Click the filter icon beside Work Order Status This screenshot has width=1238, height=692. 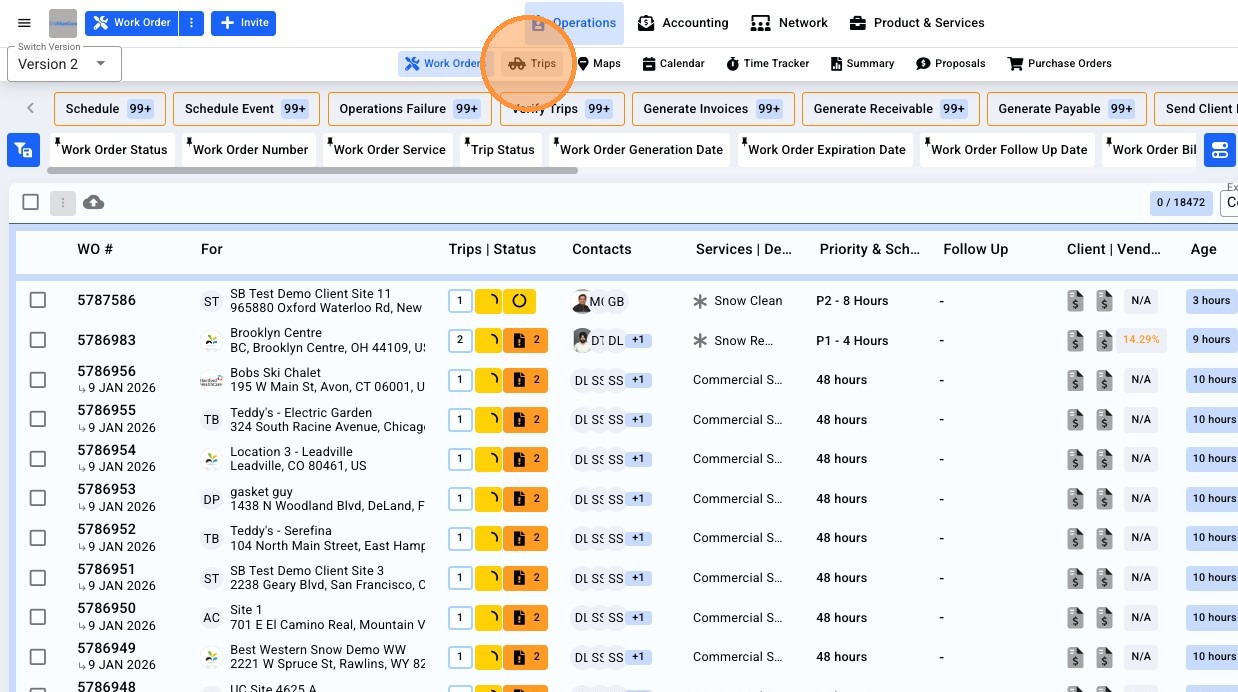tap(23, 150)
